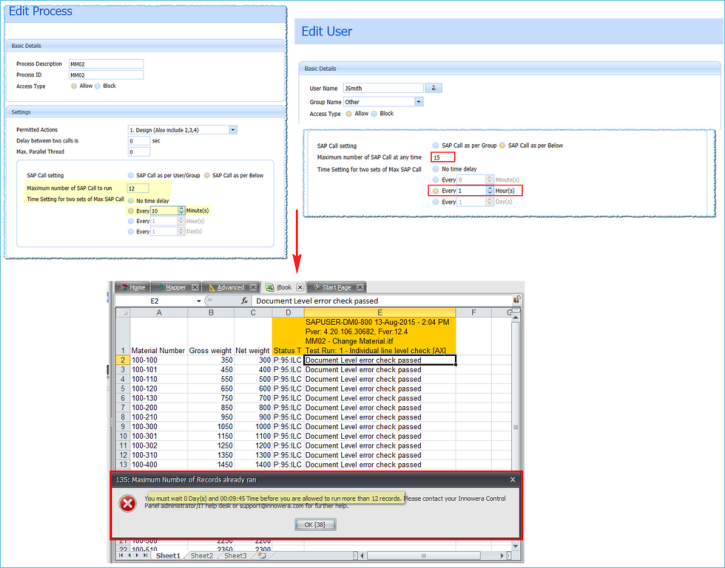This screenshot has height=568, width=725.
Task: Click vertical scrollbar up arrow in spreadsheet
Action: [x=516, y=317]
